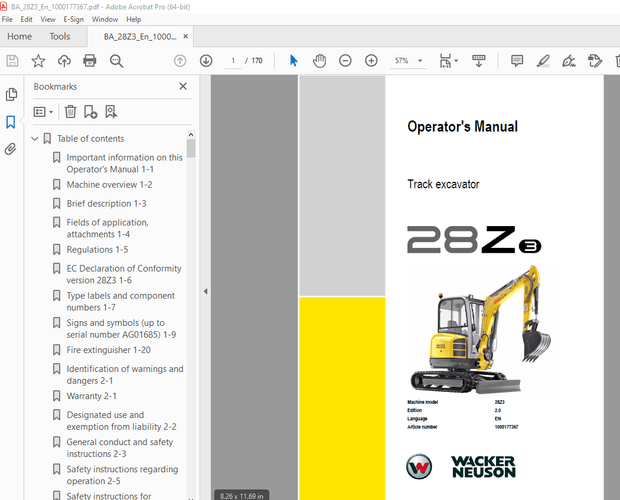The width and height of the screenshot is (620, 500).
Task: Add document to starred with star icon
Action: click(38, 61)
